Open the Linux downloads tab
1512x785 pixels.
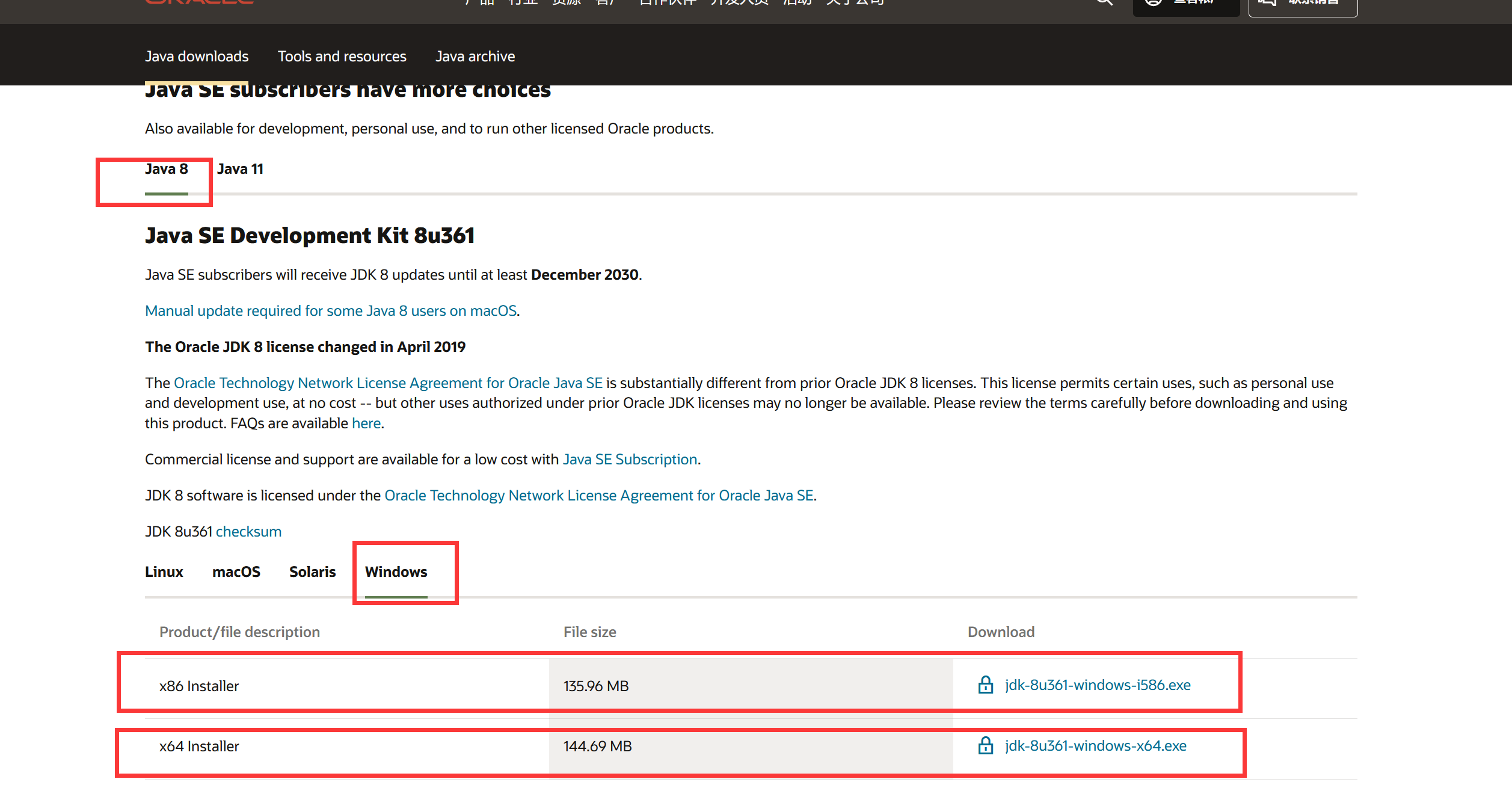click(164, 572)
